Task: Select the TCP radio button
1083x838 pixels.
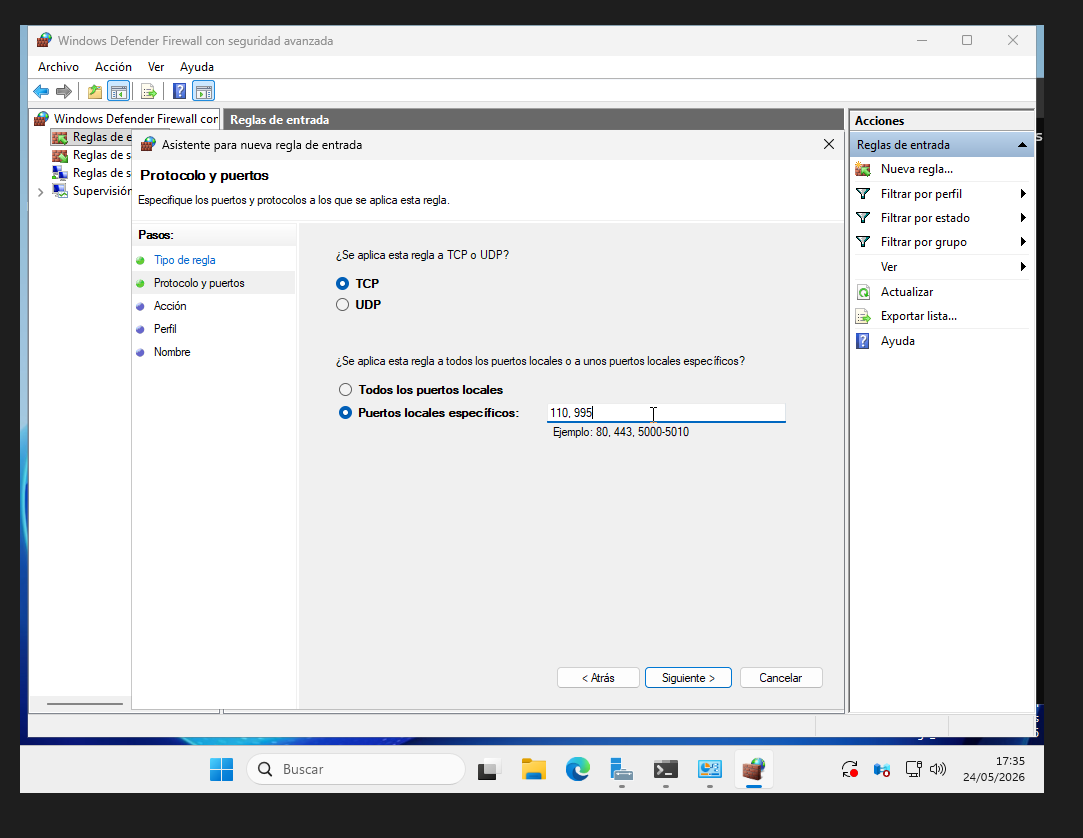Action: [343, 284]
